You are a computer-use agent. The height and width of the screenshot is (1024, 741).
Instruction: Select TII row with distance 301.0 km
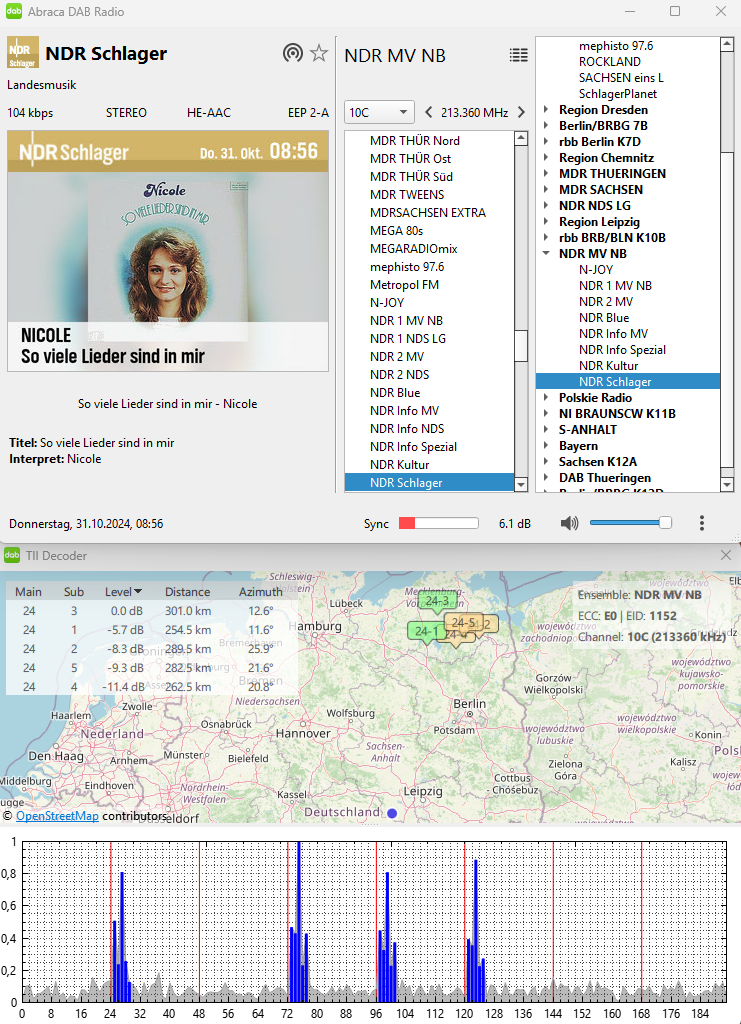151,611
